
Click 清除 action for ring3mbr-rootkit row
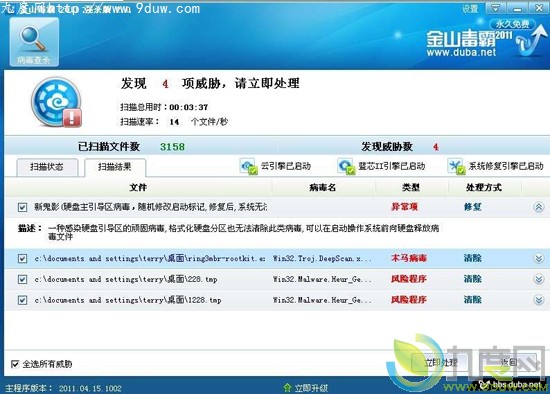click(472, 258)
